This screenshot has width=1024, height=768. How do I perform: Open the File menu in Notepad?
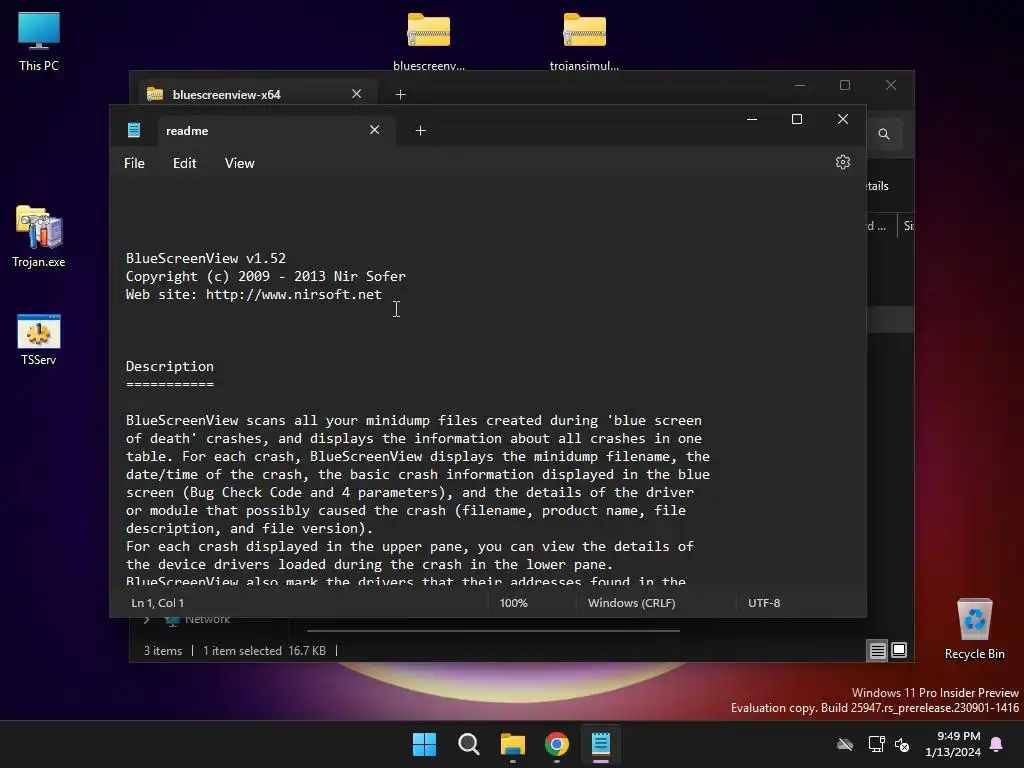[x=135, y=163]
